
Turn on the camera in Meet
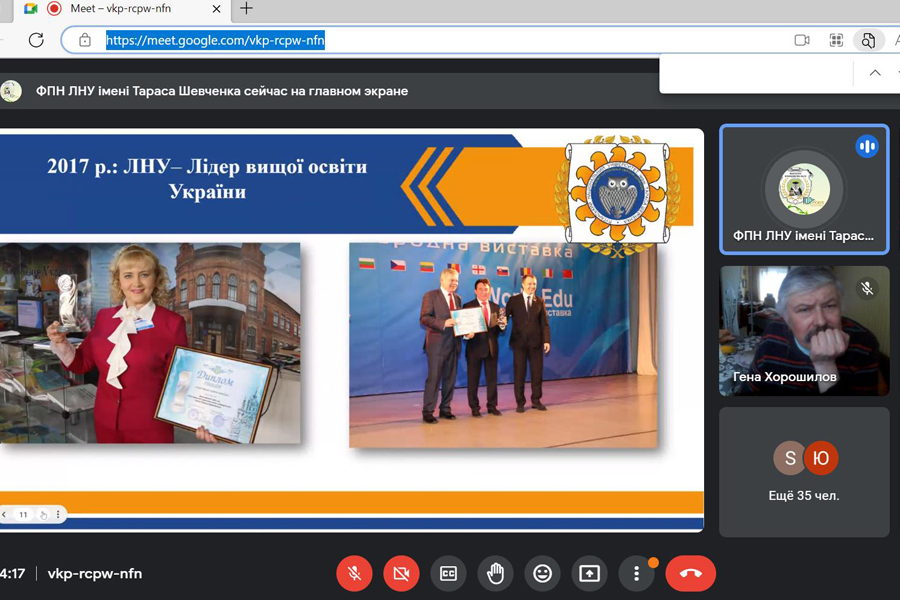[401, 573]
